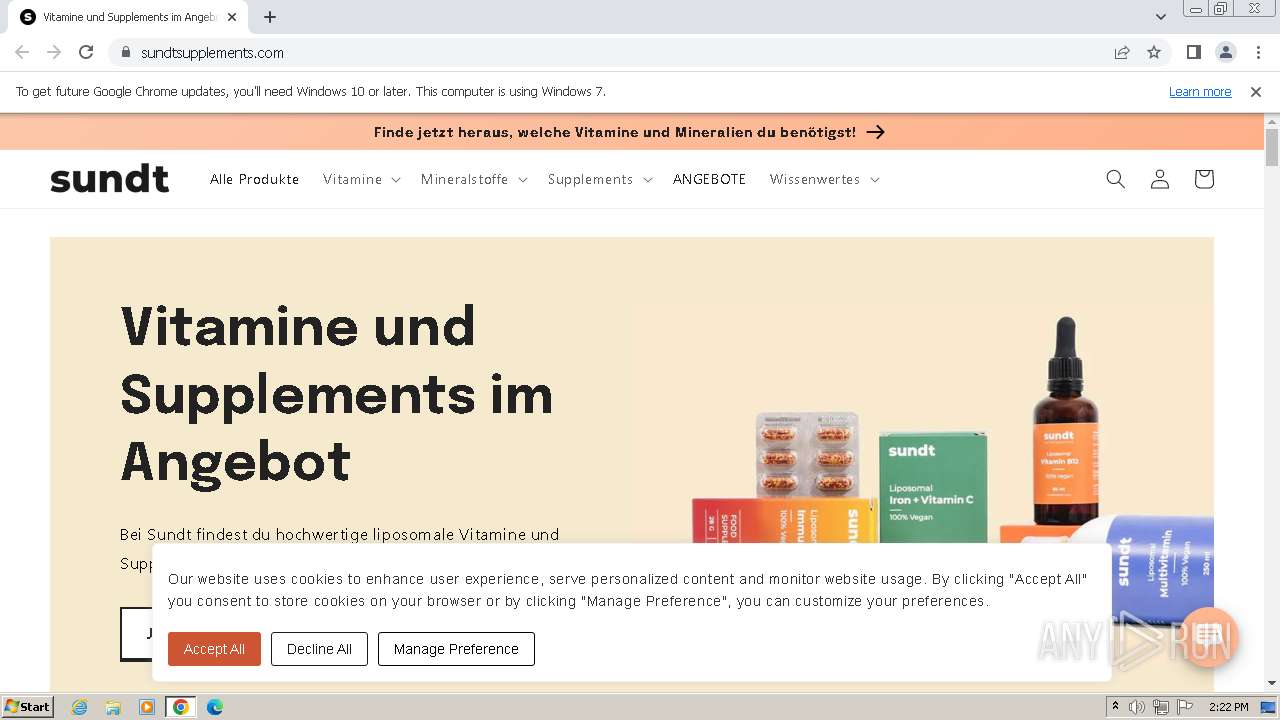Launch Windows Media Player from taskbar

[x=147, y=707]
